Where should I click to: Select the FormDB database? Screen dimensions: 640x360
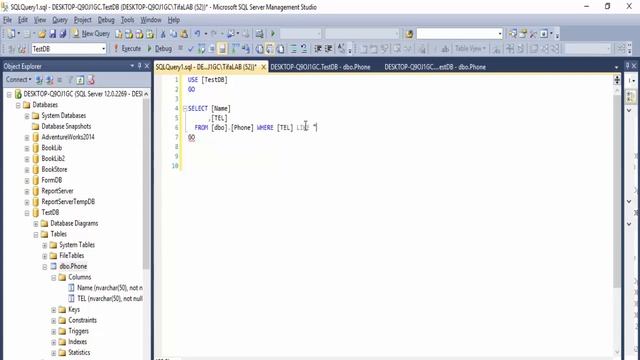51,180
